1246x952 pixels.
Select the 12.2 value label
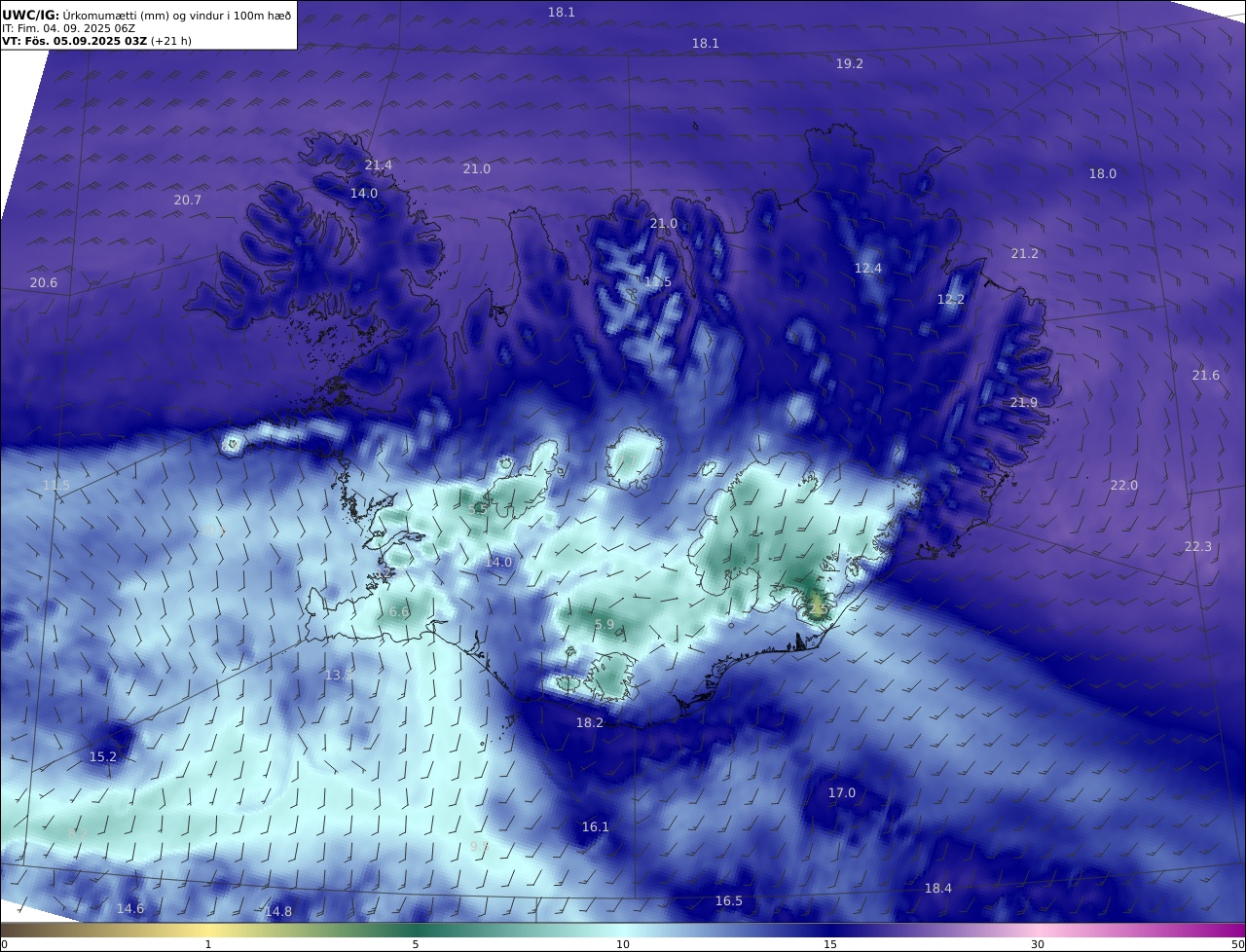pos(951,300)
